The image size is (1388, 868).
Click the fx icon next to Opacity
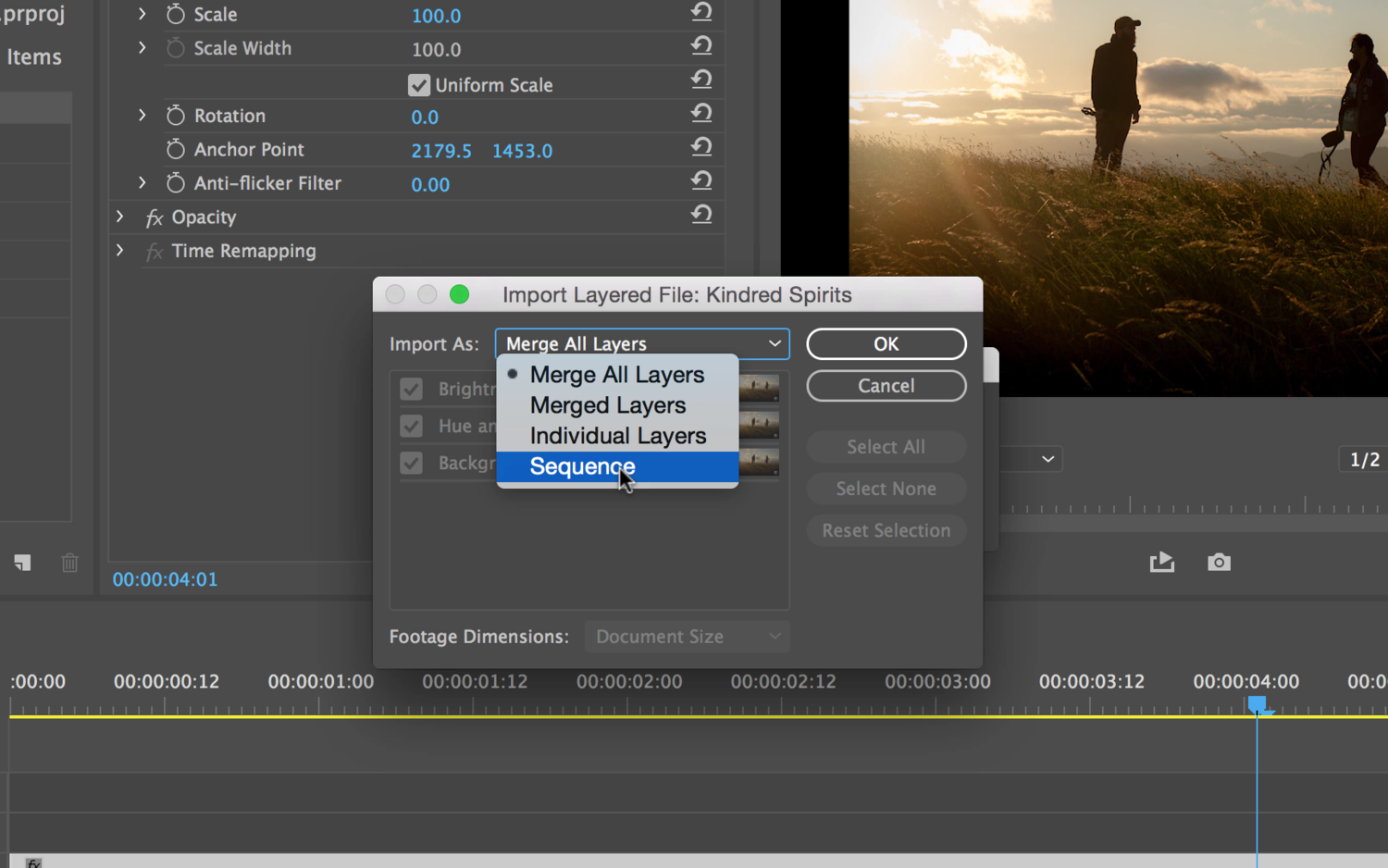coord(154,217)
